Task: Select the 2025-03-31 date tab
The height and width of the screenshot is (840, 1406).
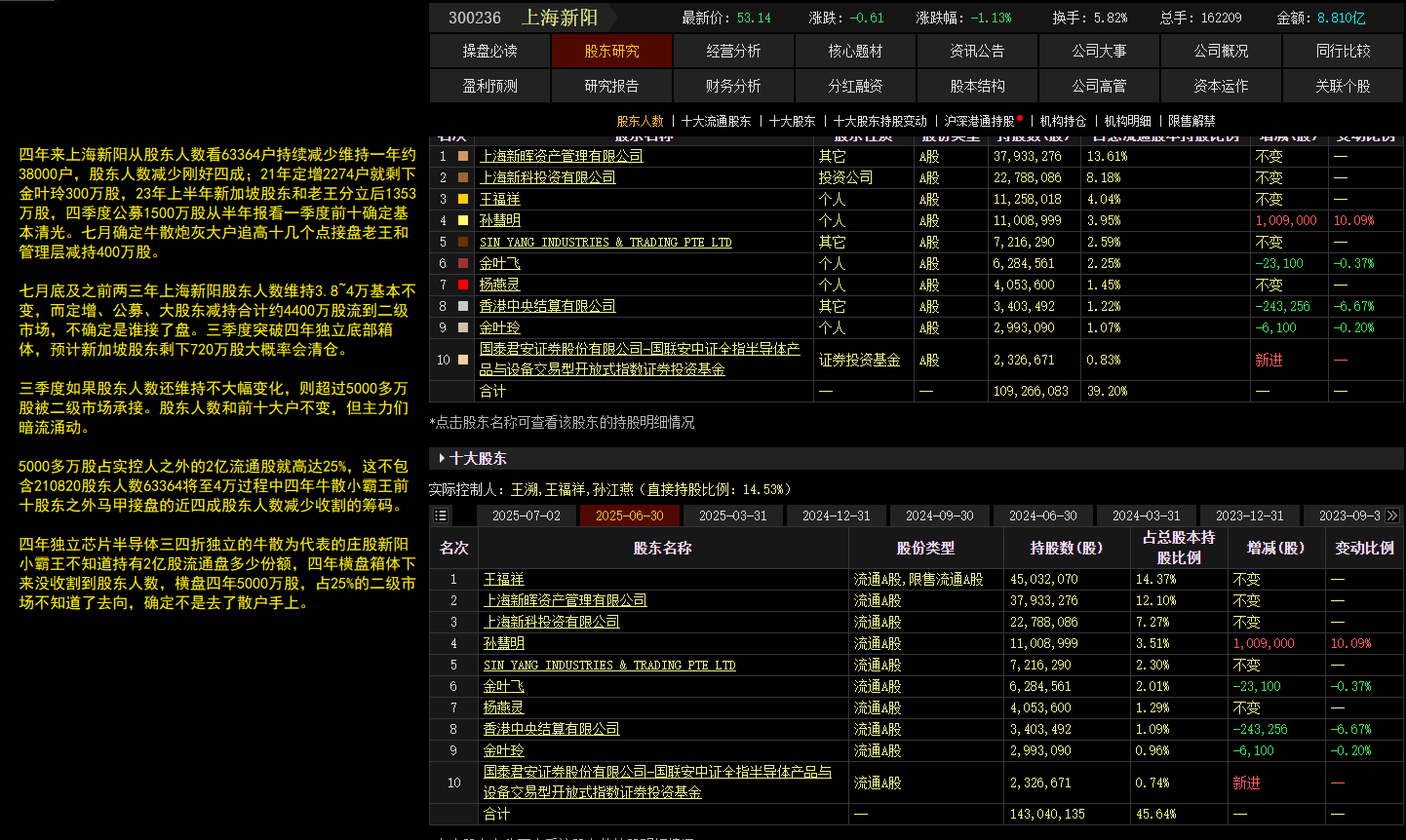Action: [733, 515]
